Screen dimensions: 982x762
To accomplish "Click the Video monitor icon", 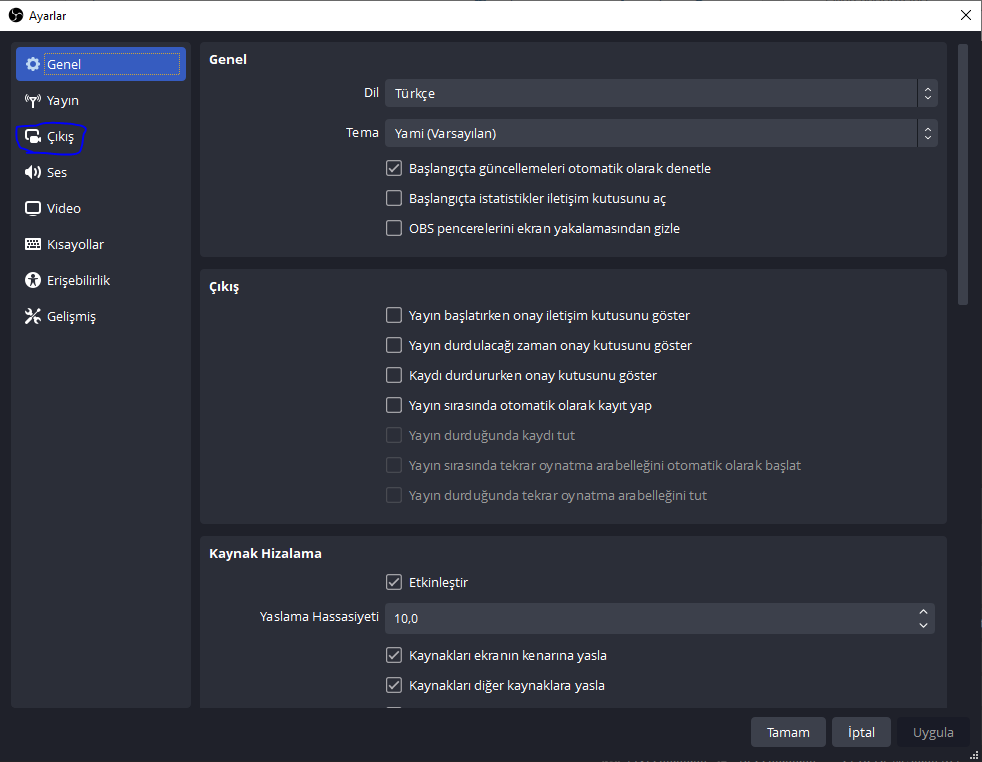I will point(33,208).
